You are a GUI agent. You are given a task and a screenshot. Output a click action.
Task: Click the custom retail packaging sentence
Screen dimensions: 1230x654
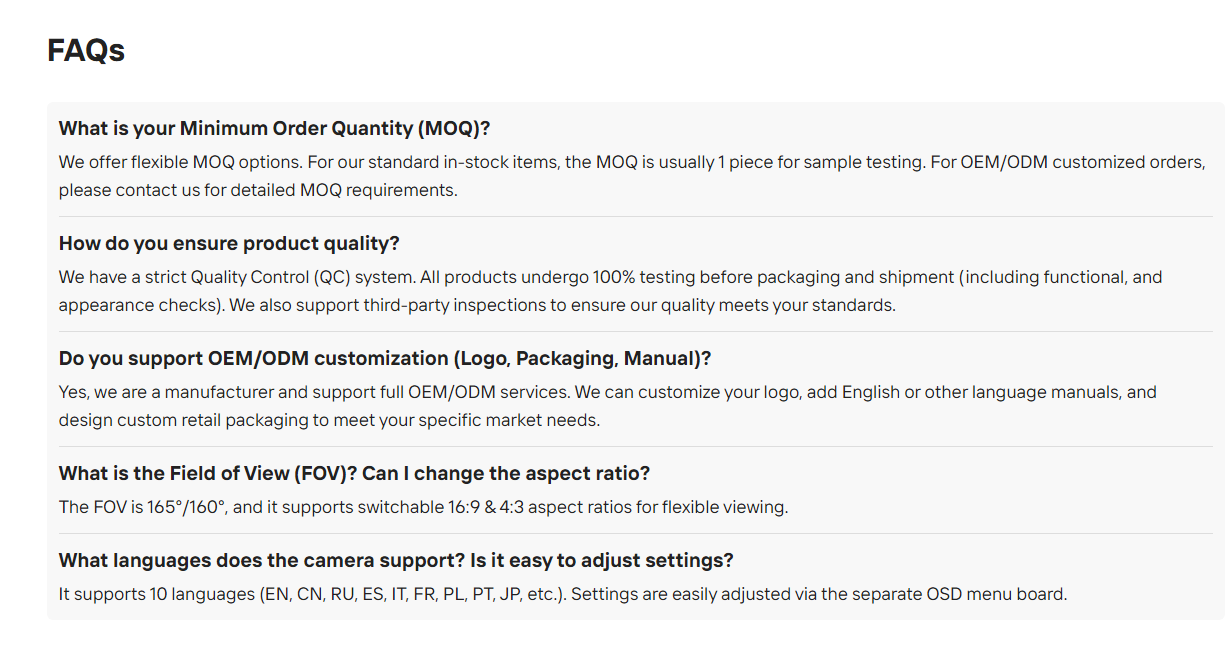[x=329, y=420]
